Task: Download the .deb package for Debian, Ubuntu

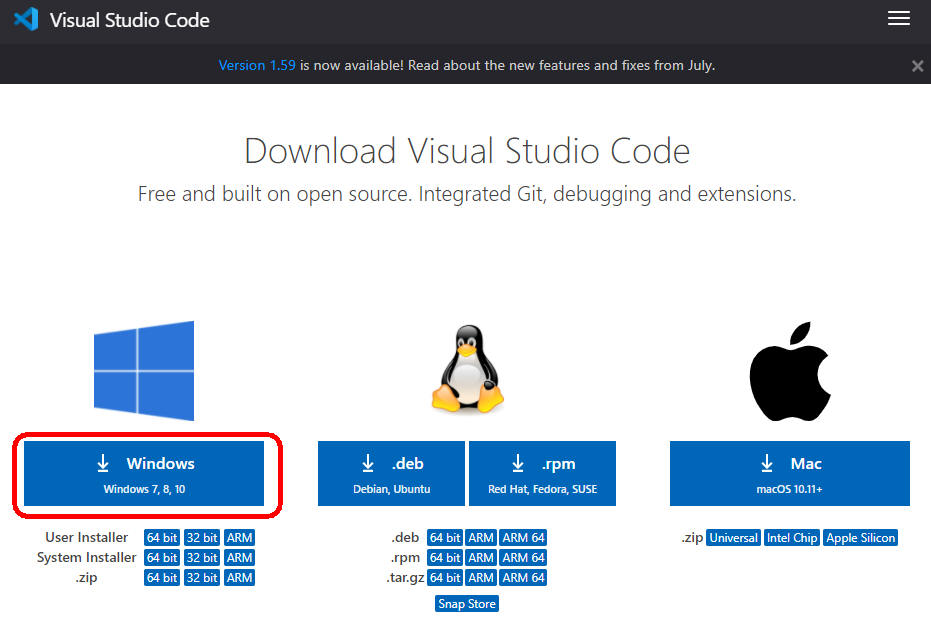Action: pyautogui.click(x=391, y=474)
